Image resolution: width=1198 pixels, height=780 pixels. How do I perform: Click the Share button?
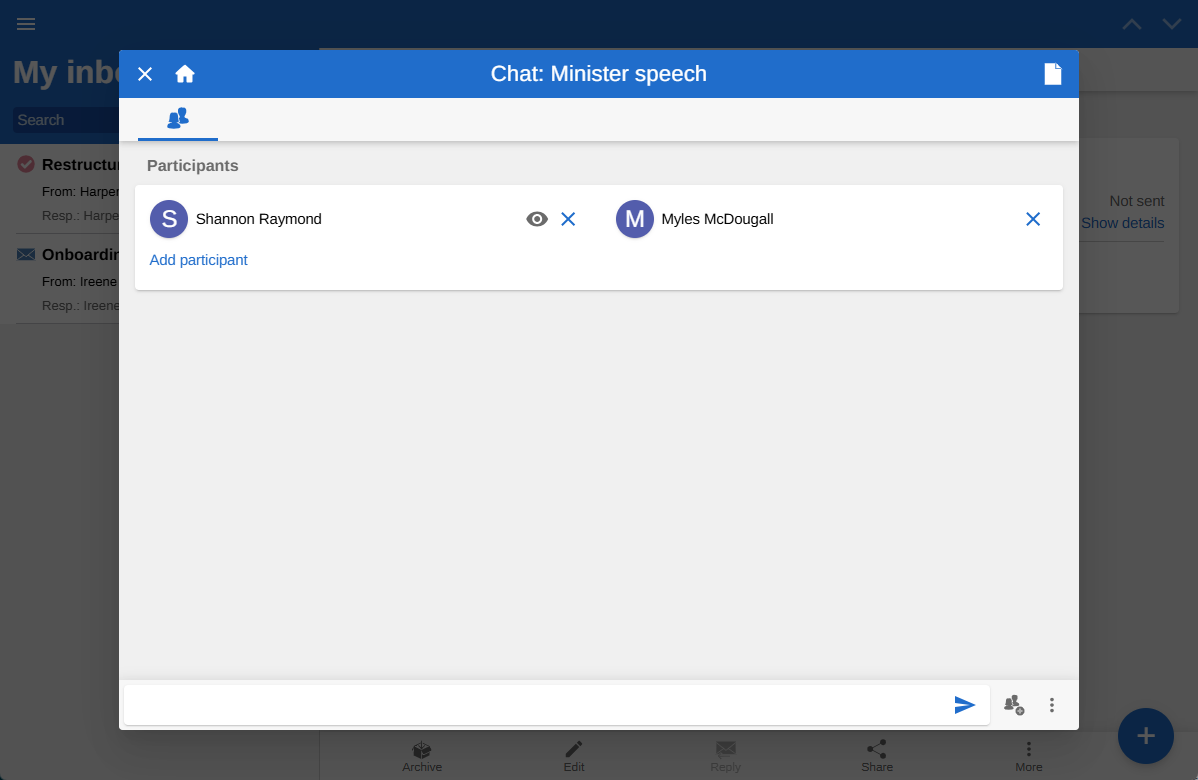click(877, 756)
